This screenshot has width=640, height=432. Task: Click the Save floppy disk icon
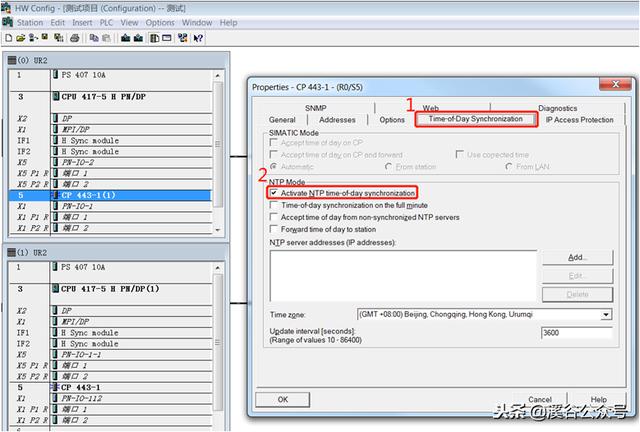tap(45, 37)
